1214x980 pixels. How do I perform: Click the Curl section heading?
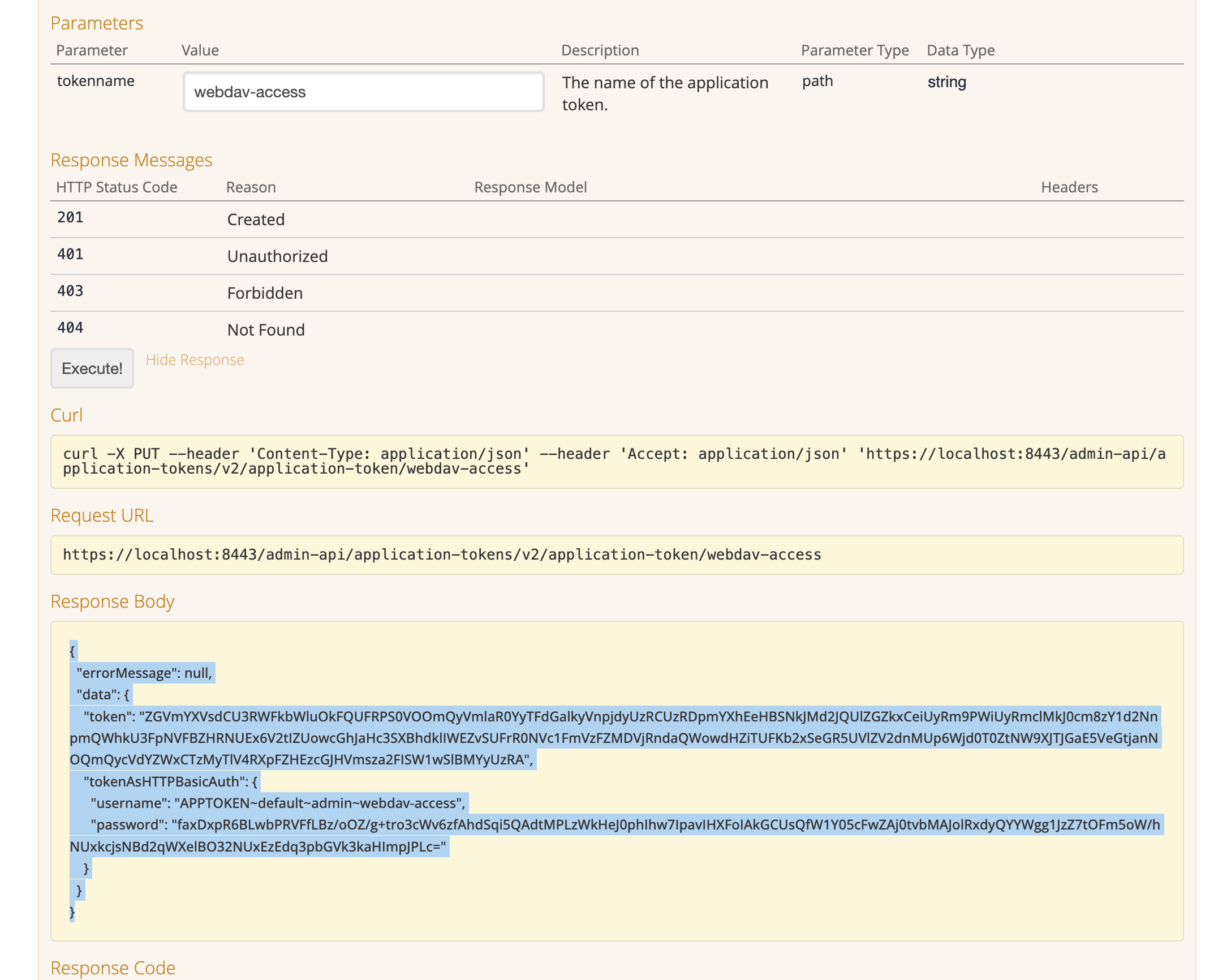pyautogui.click(x=66, y=414)
